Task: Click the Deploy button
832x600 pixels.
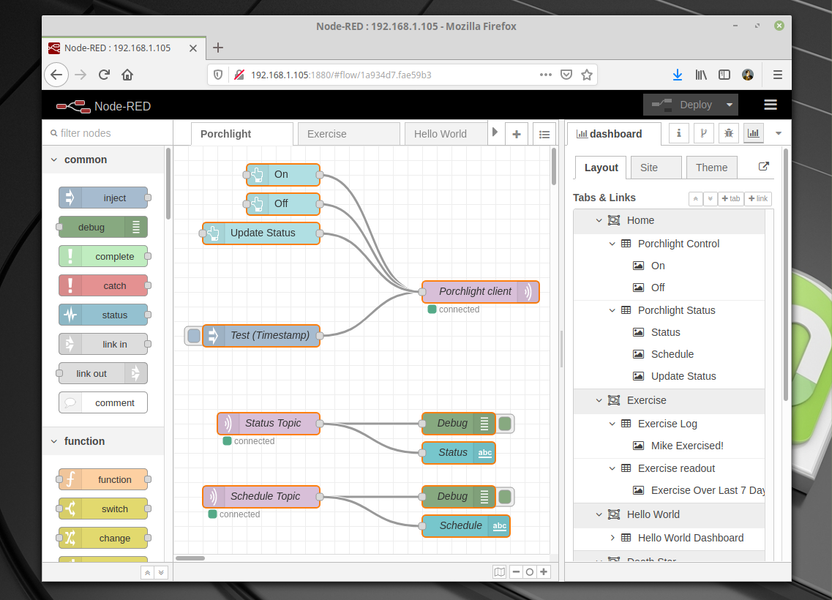Action: (x=691, y=104)
